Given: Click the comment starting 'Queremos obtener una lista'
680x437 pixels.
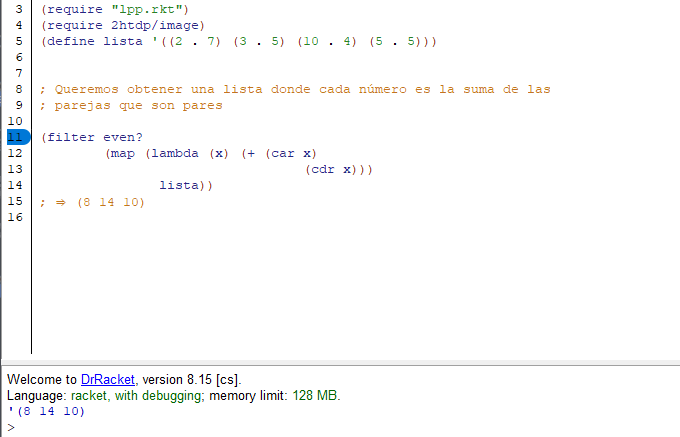Looking at the screenshot, I should tap(295, 89).
